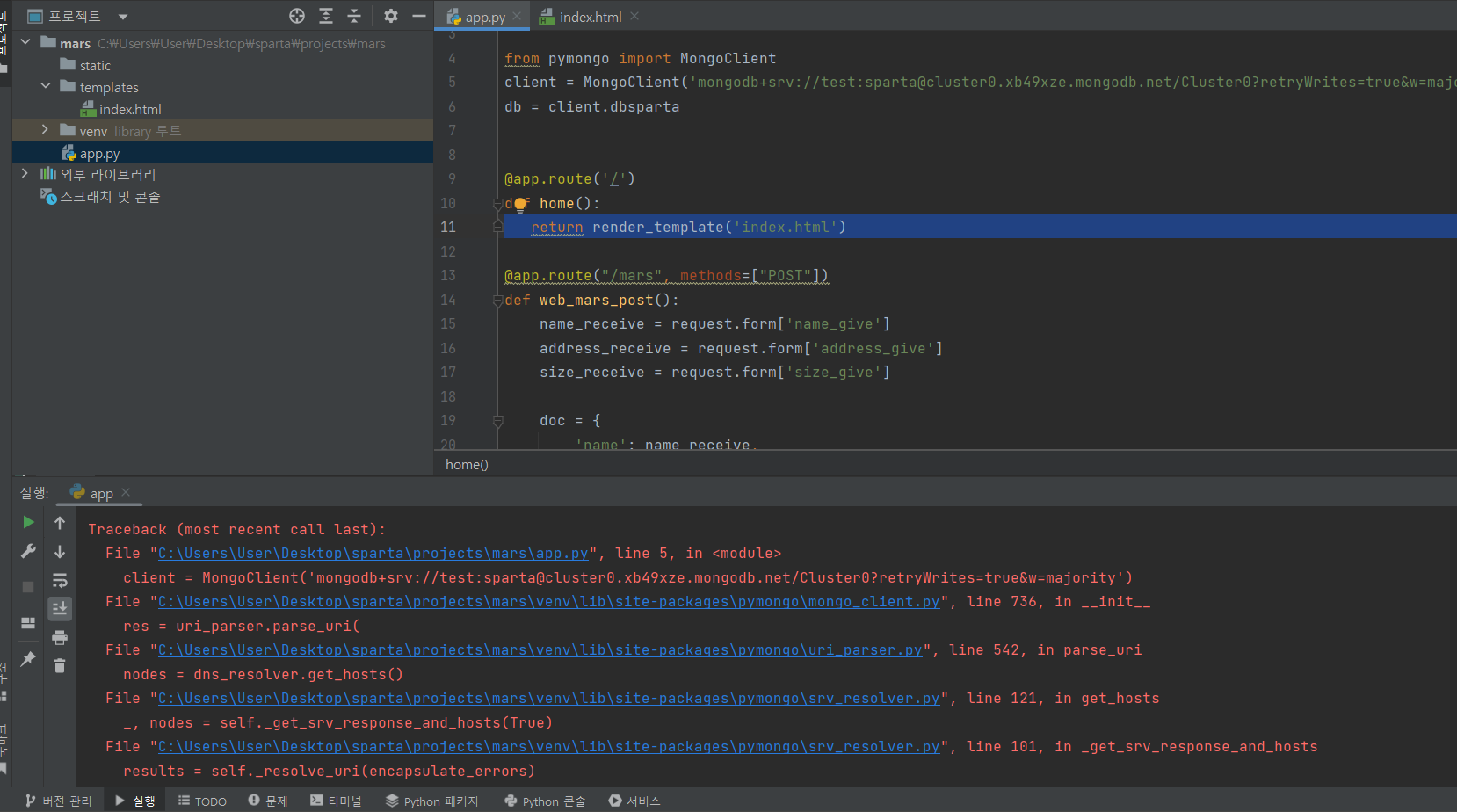Viewport: 1457px width, 812px height.
Task: Click the stop process icon
Action: tap(28, 586)
